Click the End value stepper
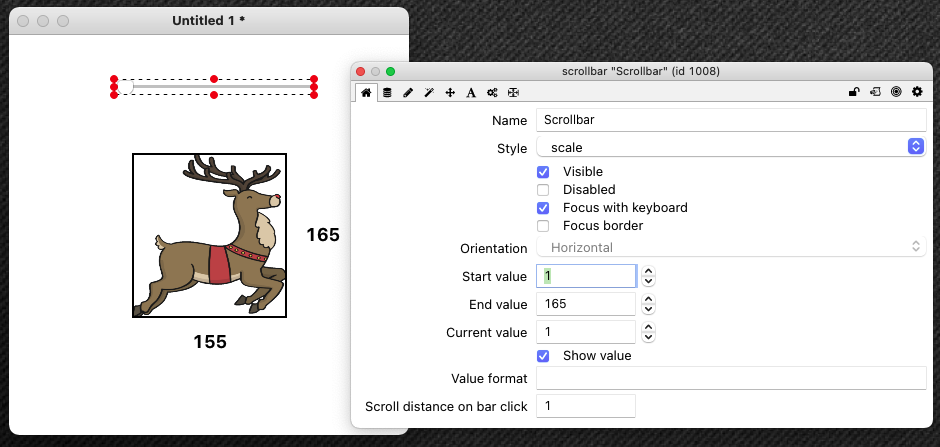Viewport: 940px width, 447px height. click(x=648, y=304)
